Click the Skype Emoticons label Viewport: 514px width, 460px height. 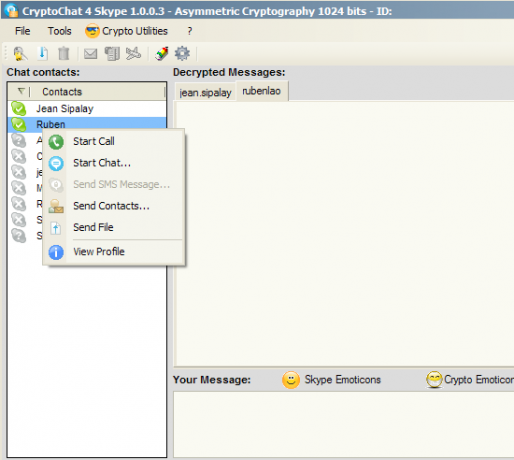(342, 380)
